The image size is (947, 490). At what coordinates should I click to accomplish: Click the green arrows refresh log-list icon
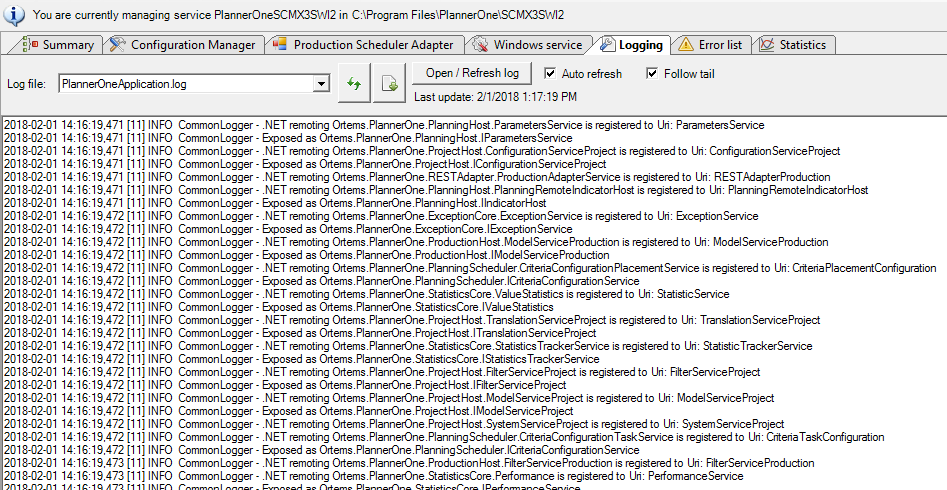click(354, 84)
